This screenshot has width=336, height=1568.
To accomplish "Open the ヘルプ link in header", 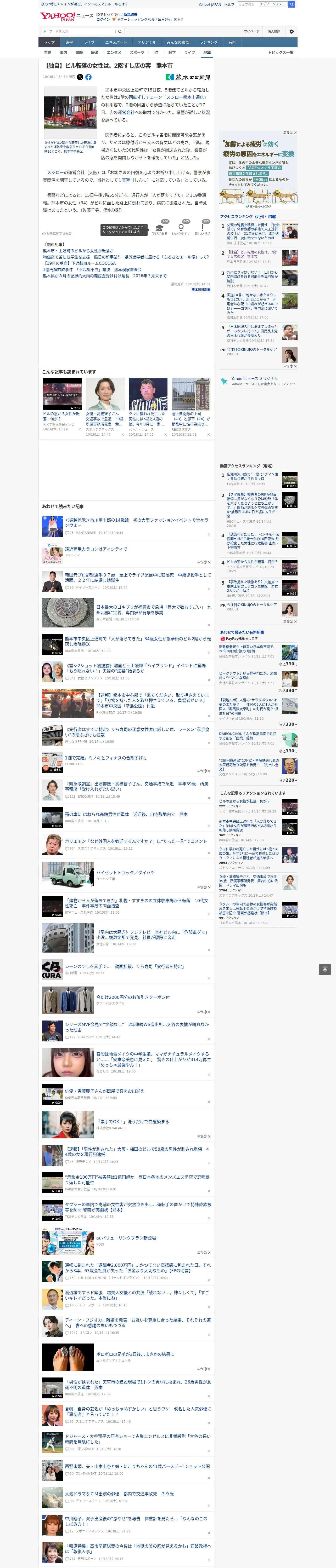I will (229, 4).
